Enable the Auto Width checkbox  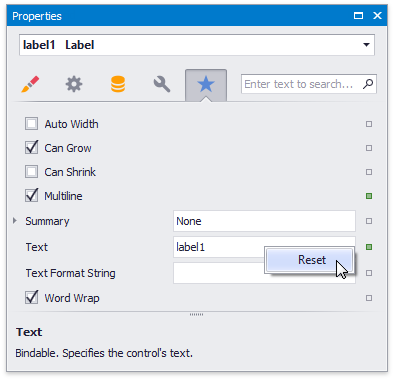coord(31,124)
